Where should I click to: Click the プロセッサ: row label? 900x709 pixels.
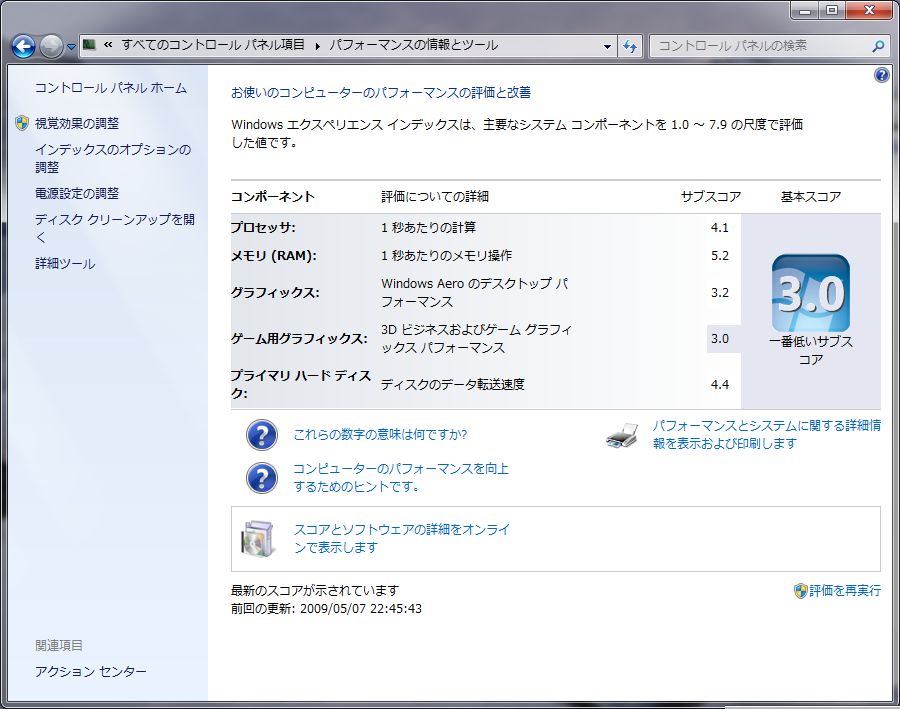click(263, 227)
